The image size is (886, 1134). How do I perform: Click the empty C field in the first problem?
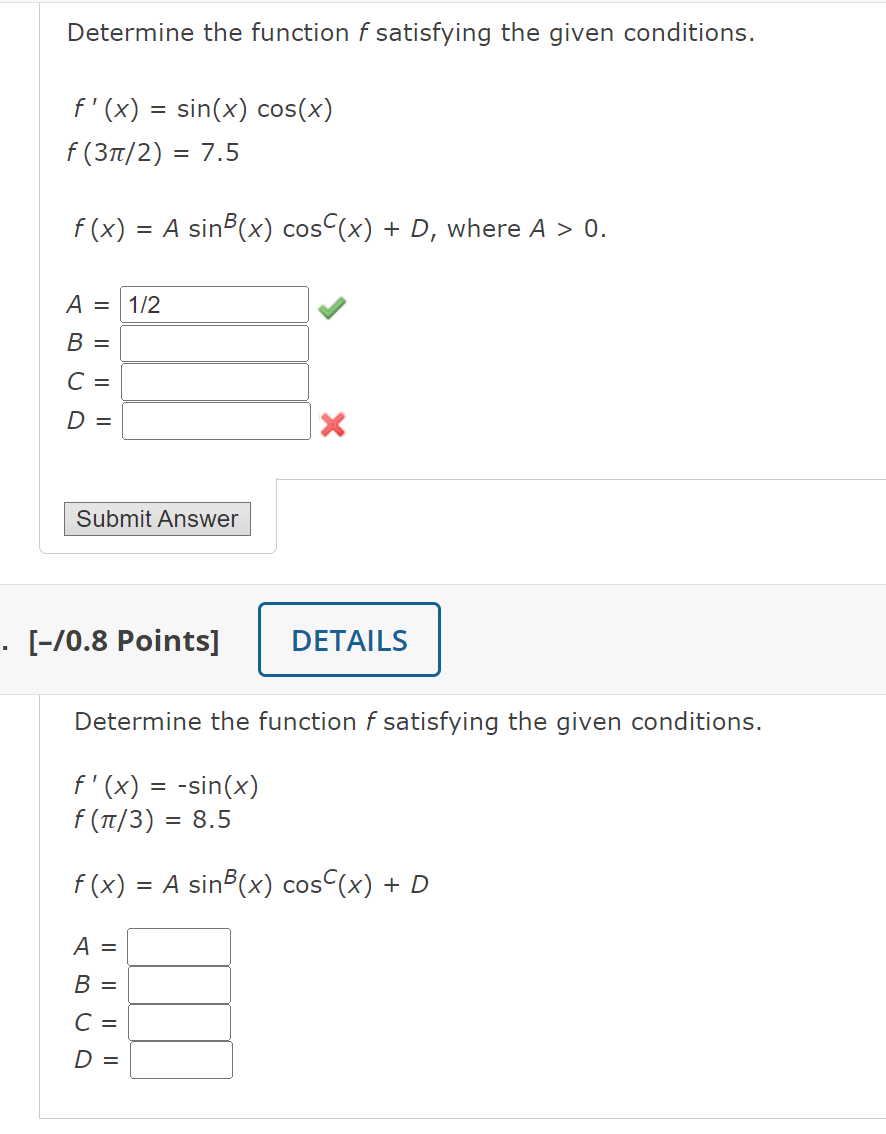[x=214, y=381]
